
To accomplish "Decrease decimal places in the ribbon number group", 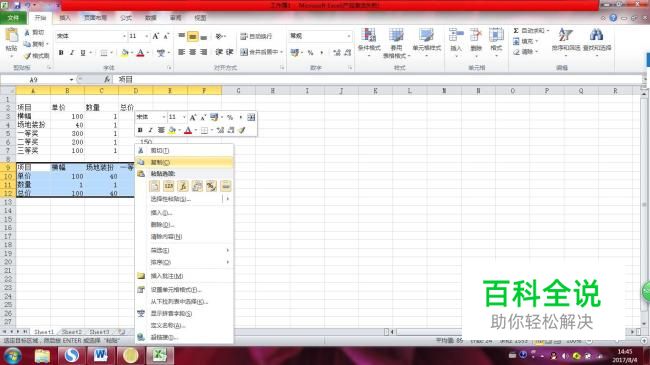I will click(x=347, y=53).
